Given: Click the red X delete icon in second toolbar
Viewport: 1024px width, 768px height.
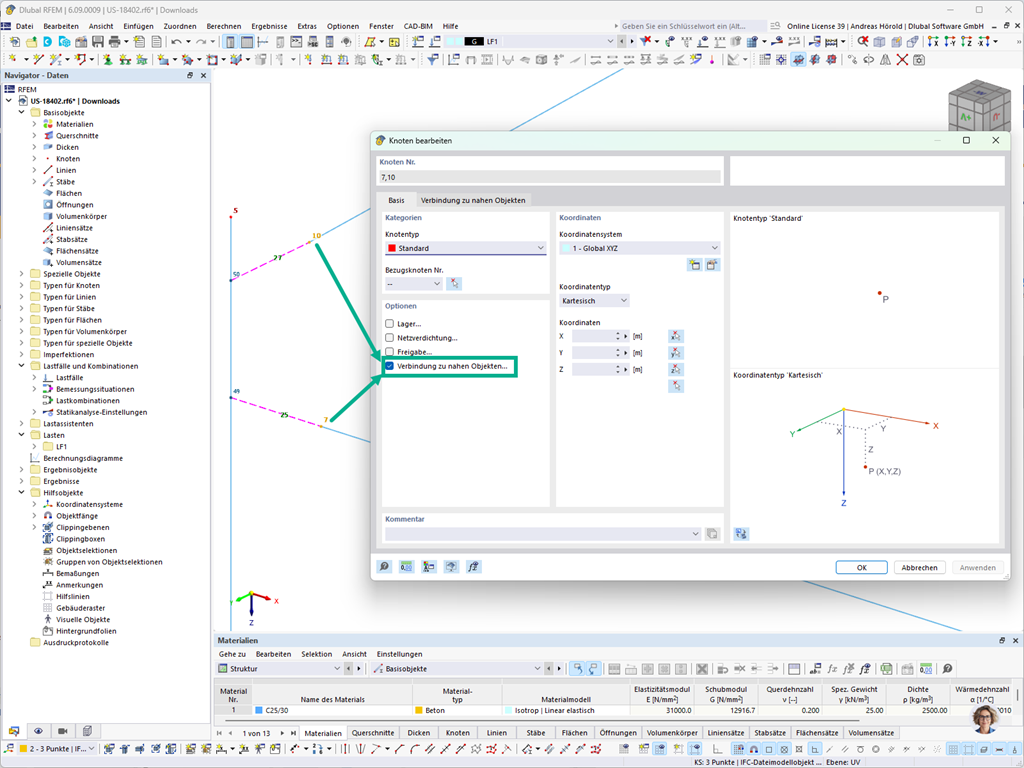Looking at the screenshot, I should (x=902, y=59).
